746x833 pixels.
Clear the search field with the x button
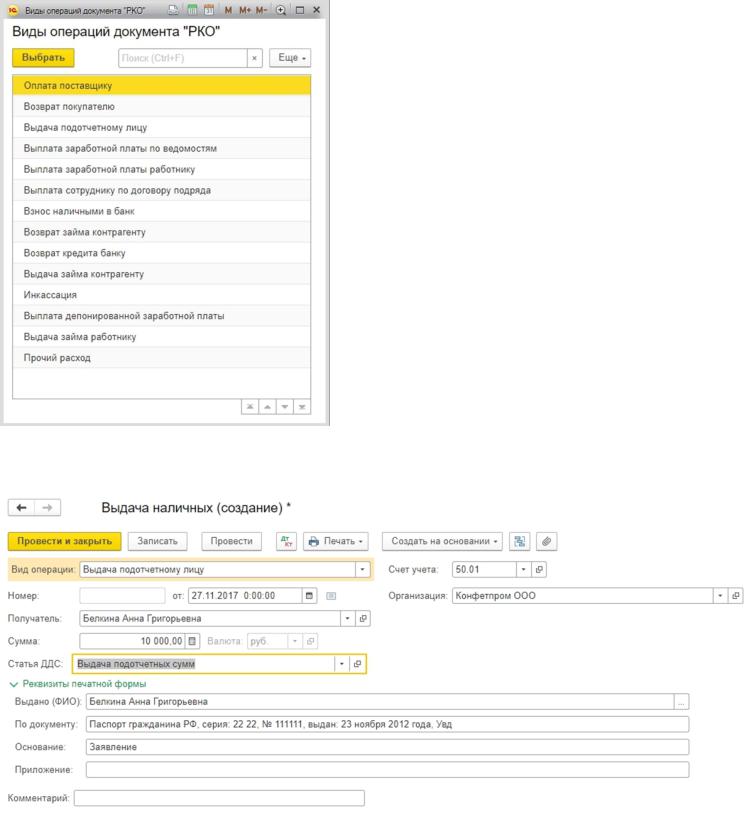[255, 58]
